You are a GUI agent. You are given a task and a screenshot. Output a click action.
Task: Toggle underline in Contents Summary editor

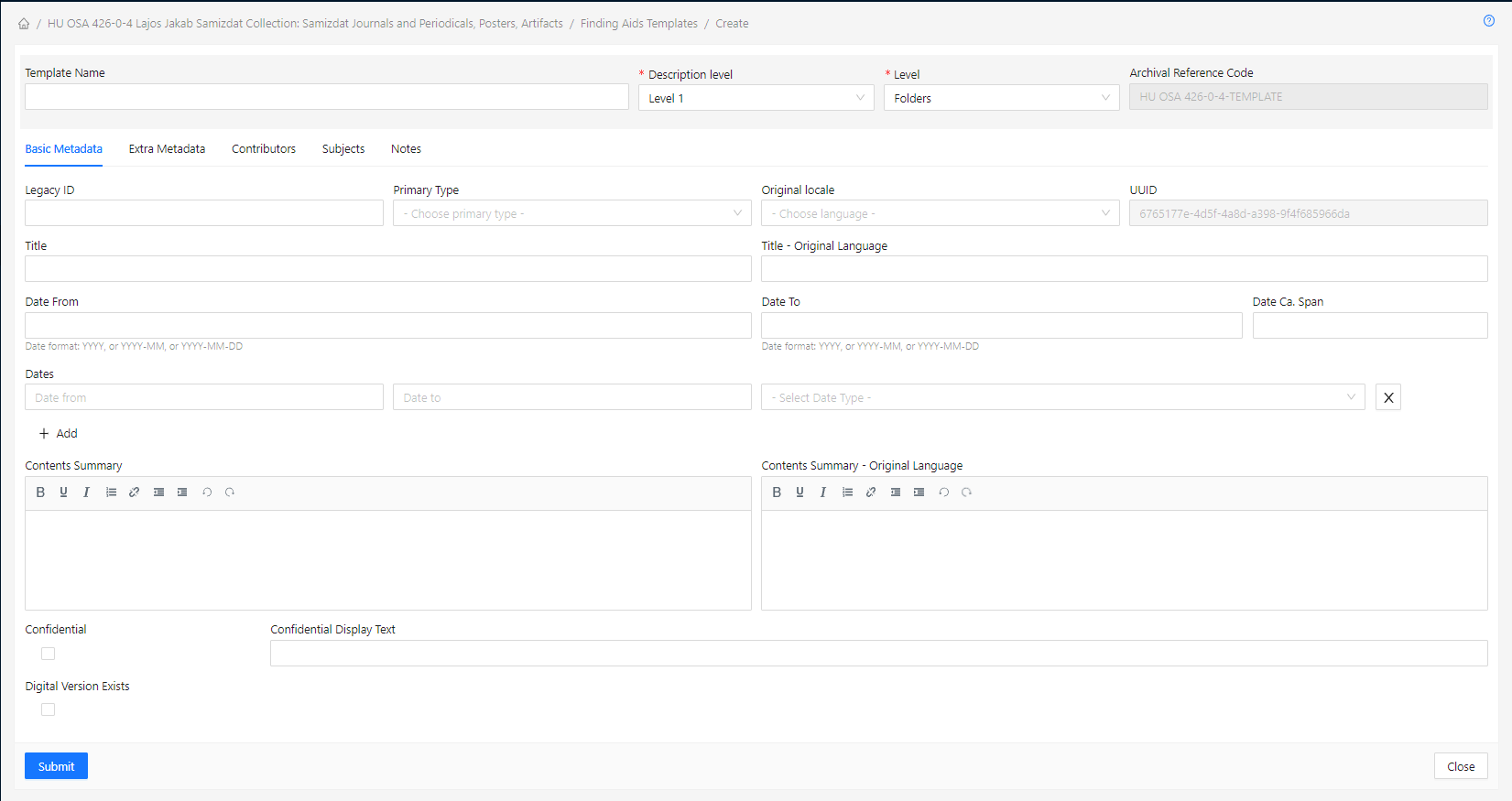63,493
